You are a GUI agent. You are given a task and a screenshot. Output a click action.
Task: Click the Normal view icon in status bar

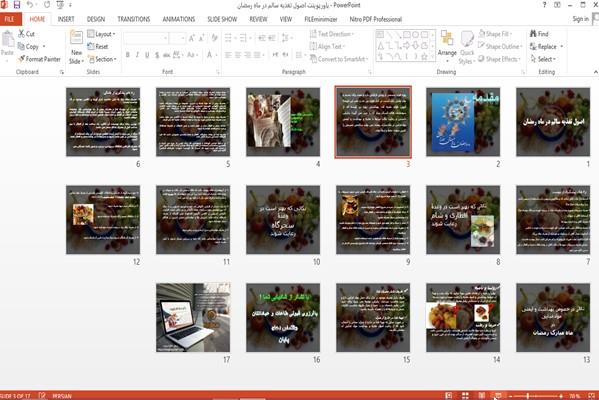tap(449, 396)
